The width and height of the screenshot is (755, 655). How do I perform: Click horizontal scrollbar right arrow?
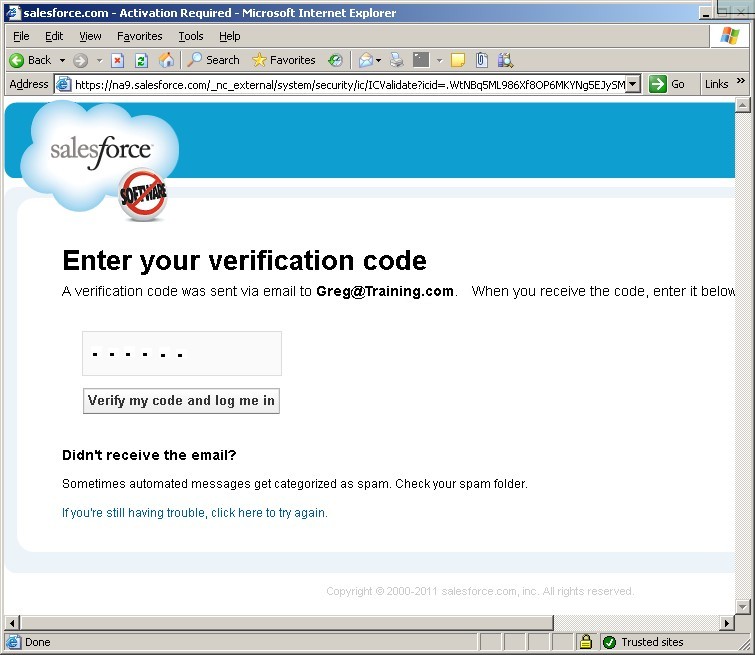[x=727, y=623]
